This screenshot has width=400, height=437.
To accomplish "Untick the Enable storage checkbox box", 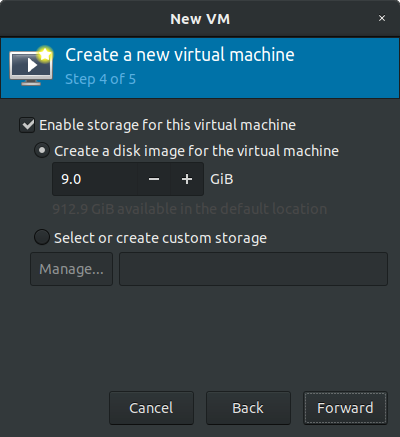I will (27, 125).
